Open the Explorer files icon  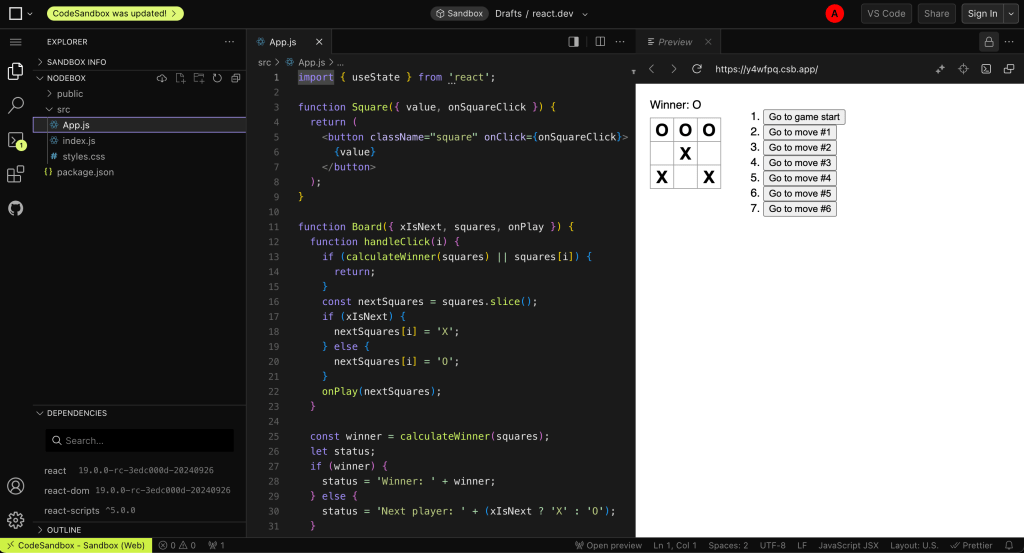(x=16, y=71)
